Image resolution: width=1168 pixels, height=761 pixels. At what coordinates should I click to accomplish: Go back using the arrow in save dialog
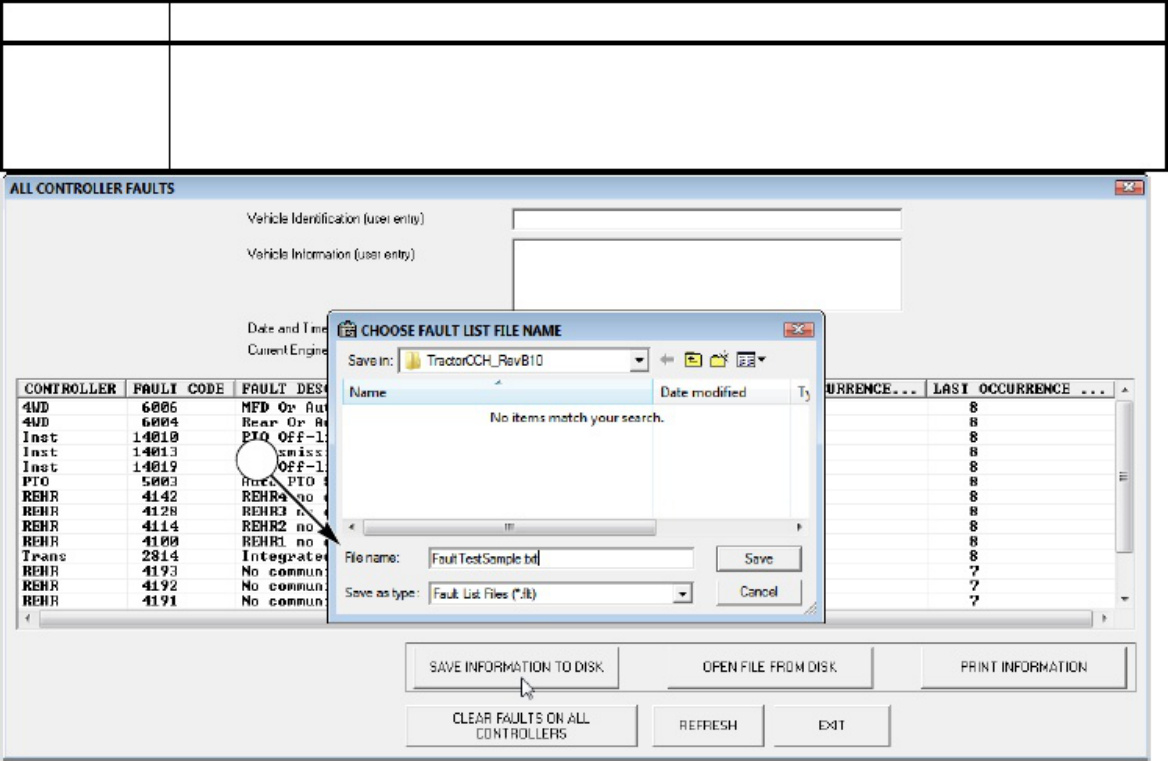point(667,360)
